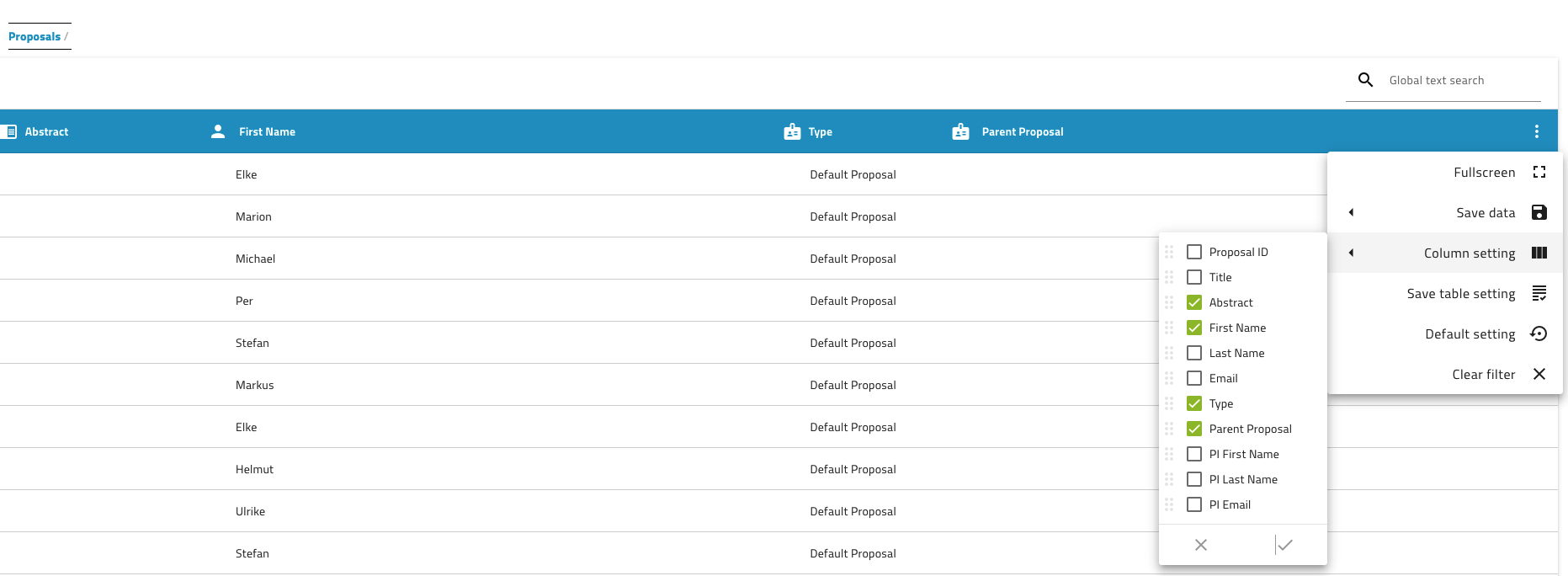Select the Default setting menu entry
1568x576 pixels.
click(1470, 334)
